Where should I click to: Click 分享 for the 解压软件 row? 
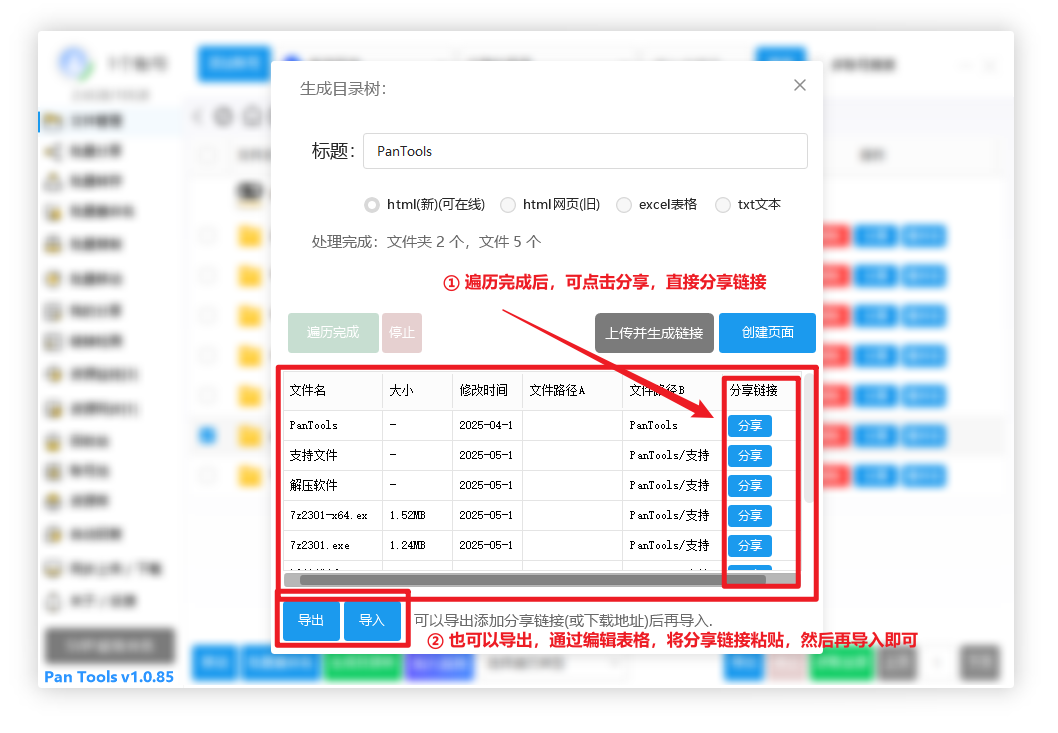(x=749, y=486)
